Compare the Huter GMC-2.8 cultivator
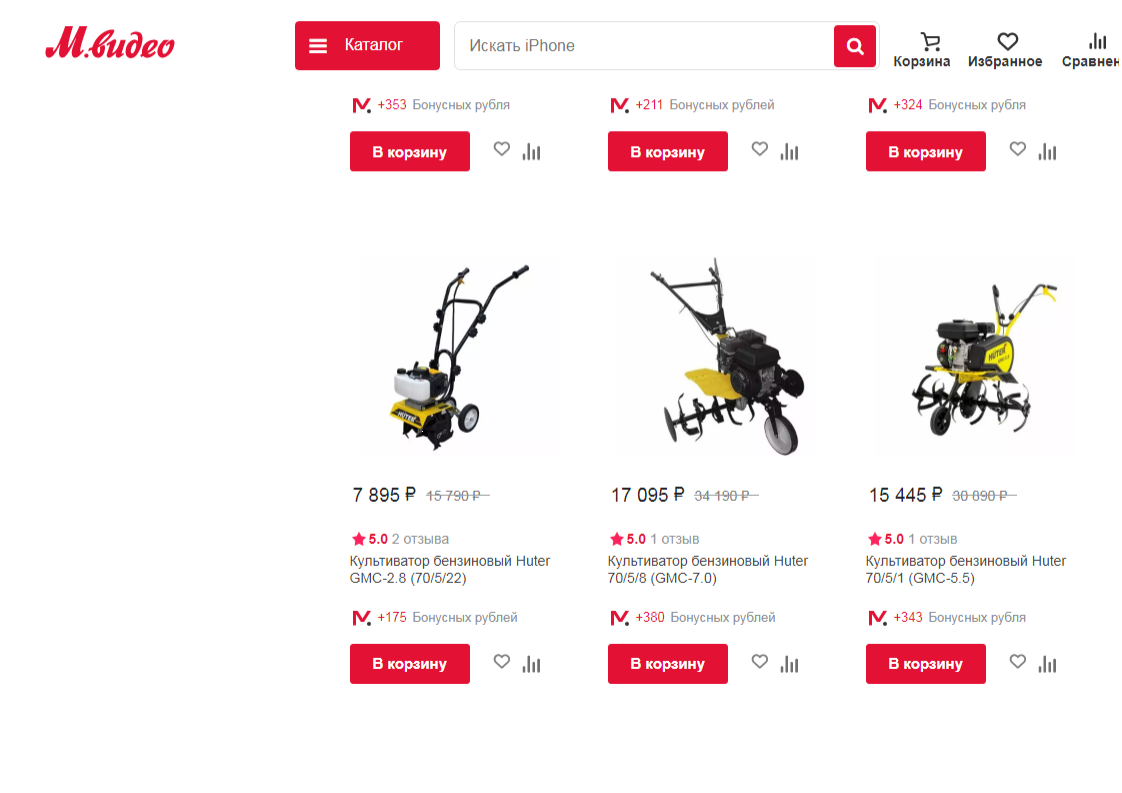This screenshot has height=793, width=1122. tap(532, 664)
